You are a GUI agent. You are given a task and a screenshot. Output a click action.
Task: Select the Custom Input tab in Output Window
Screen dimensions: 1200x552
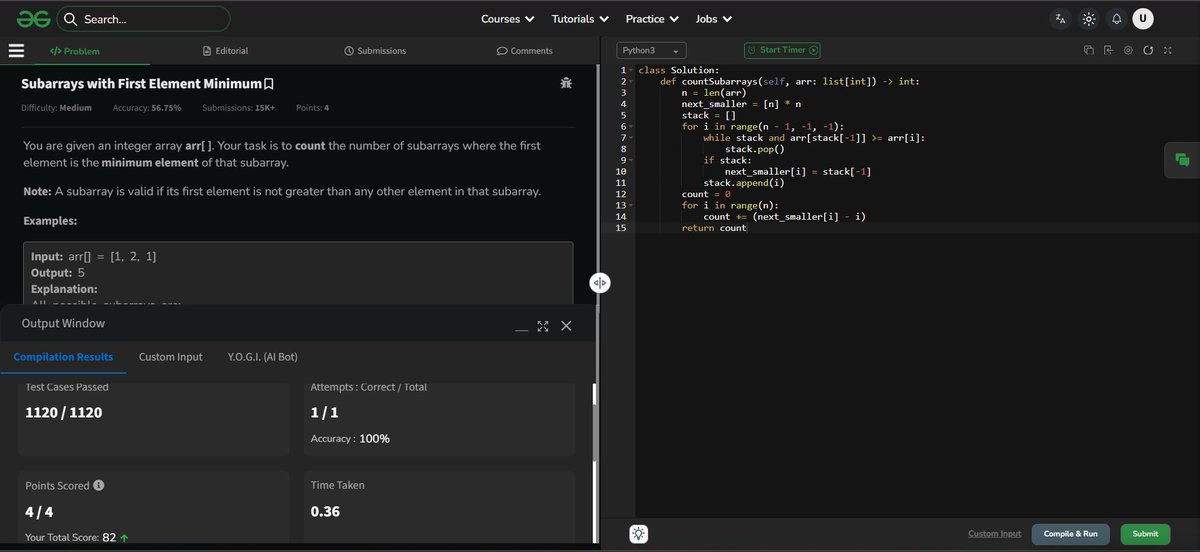[170, 357]
